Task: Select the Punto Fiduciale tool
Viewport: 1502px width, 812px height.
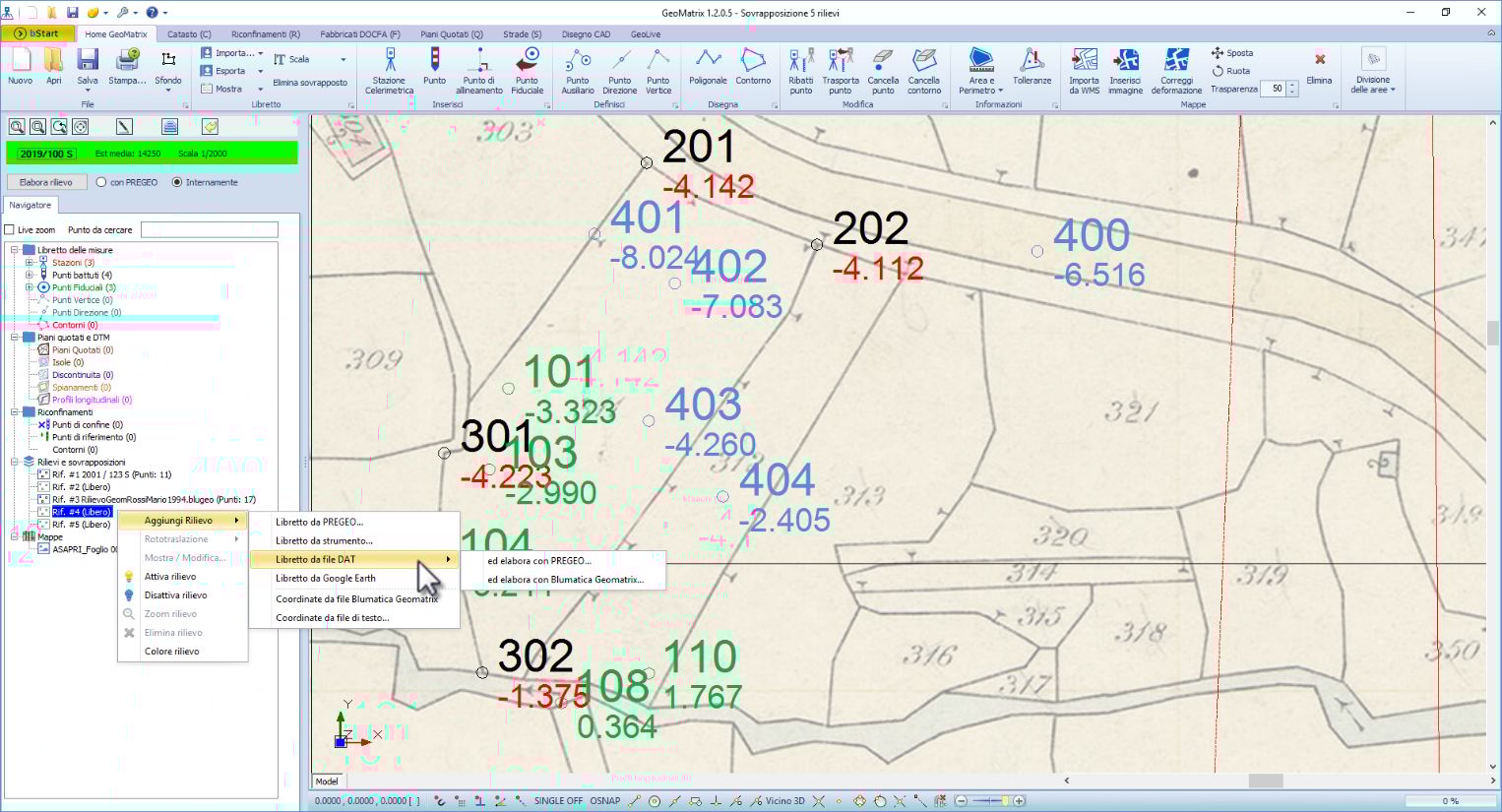Action: [x=528, y=69]
